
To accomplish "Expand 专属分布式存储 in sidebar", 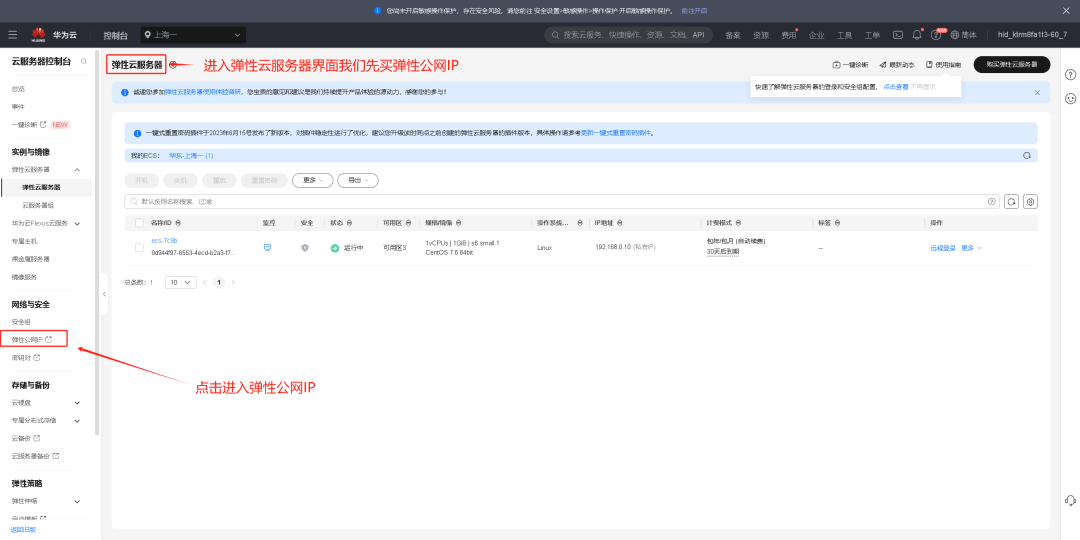I will point(77,421).
